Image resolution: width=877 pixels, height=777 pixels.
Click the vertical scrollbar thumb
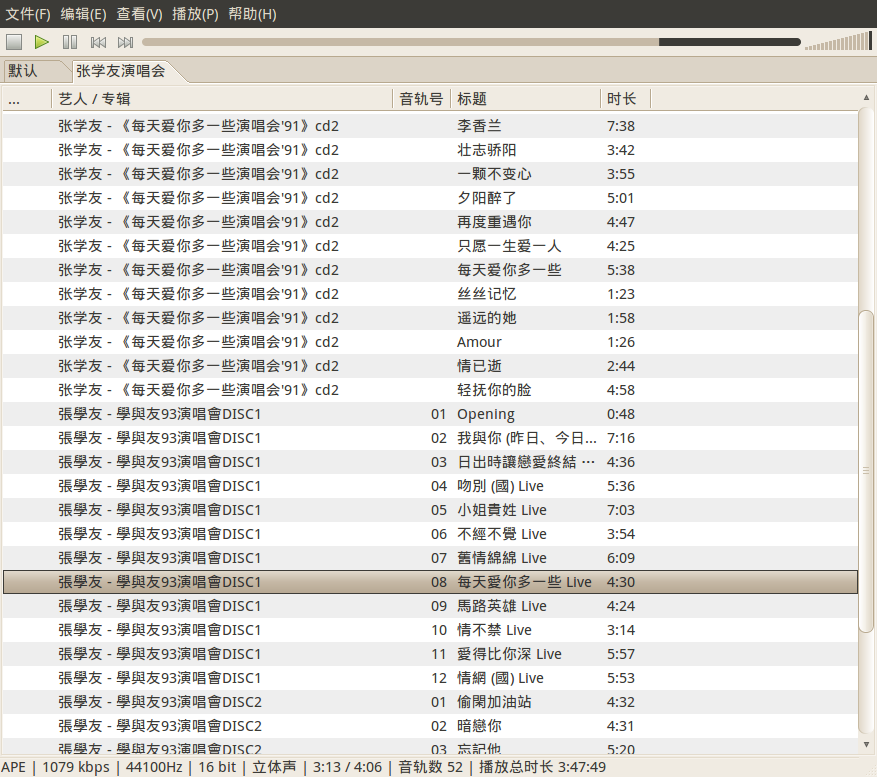tap(866, 471)
